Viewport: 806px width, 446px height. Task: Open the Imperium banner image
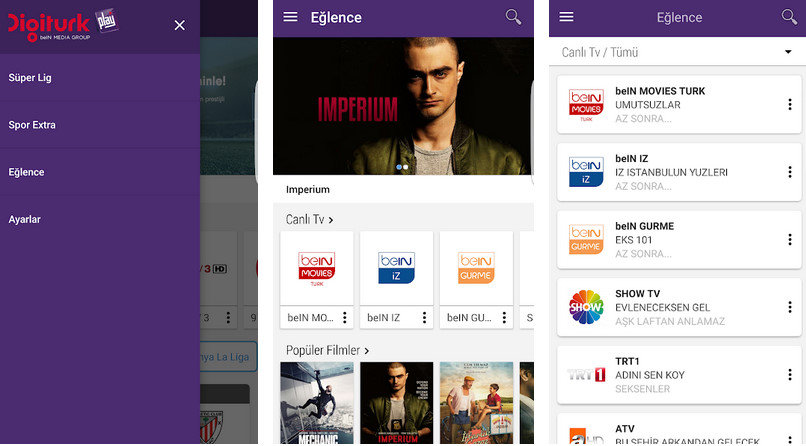404,106
